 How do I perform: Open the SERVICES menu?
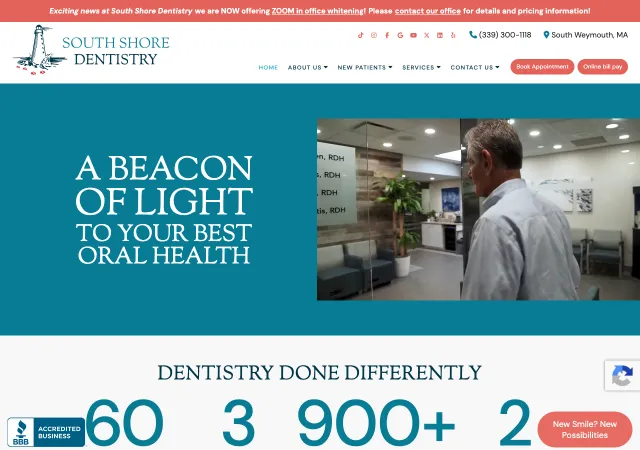[x=418, y=67]
